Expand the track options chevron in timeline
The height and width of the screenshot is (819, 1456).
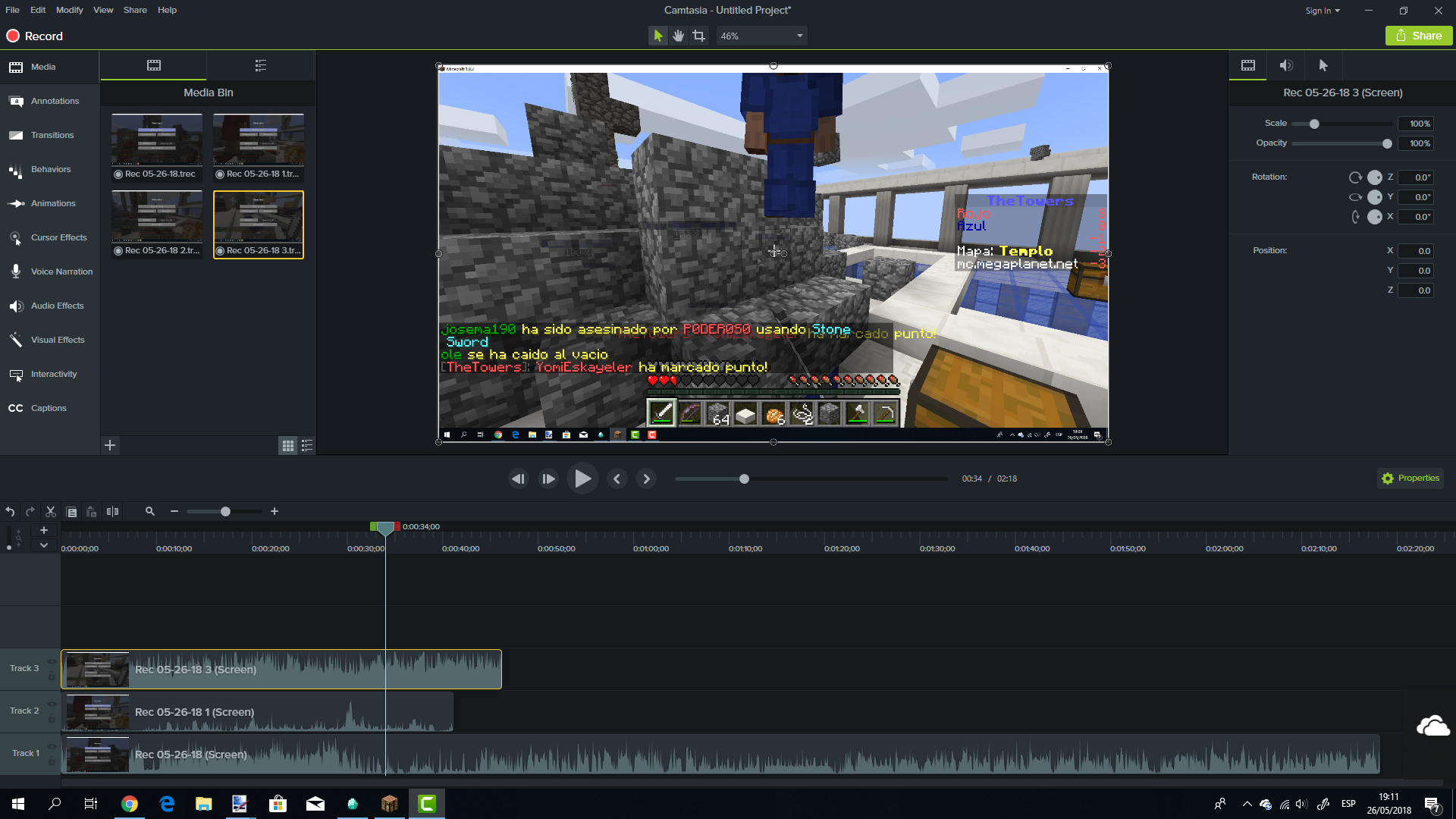[44, 545]
